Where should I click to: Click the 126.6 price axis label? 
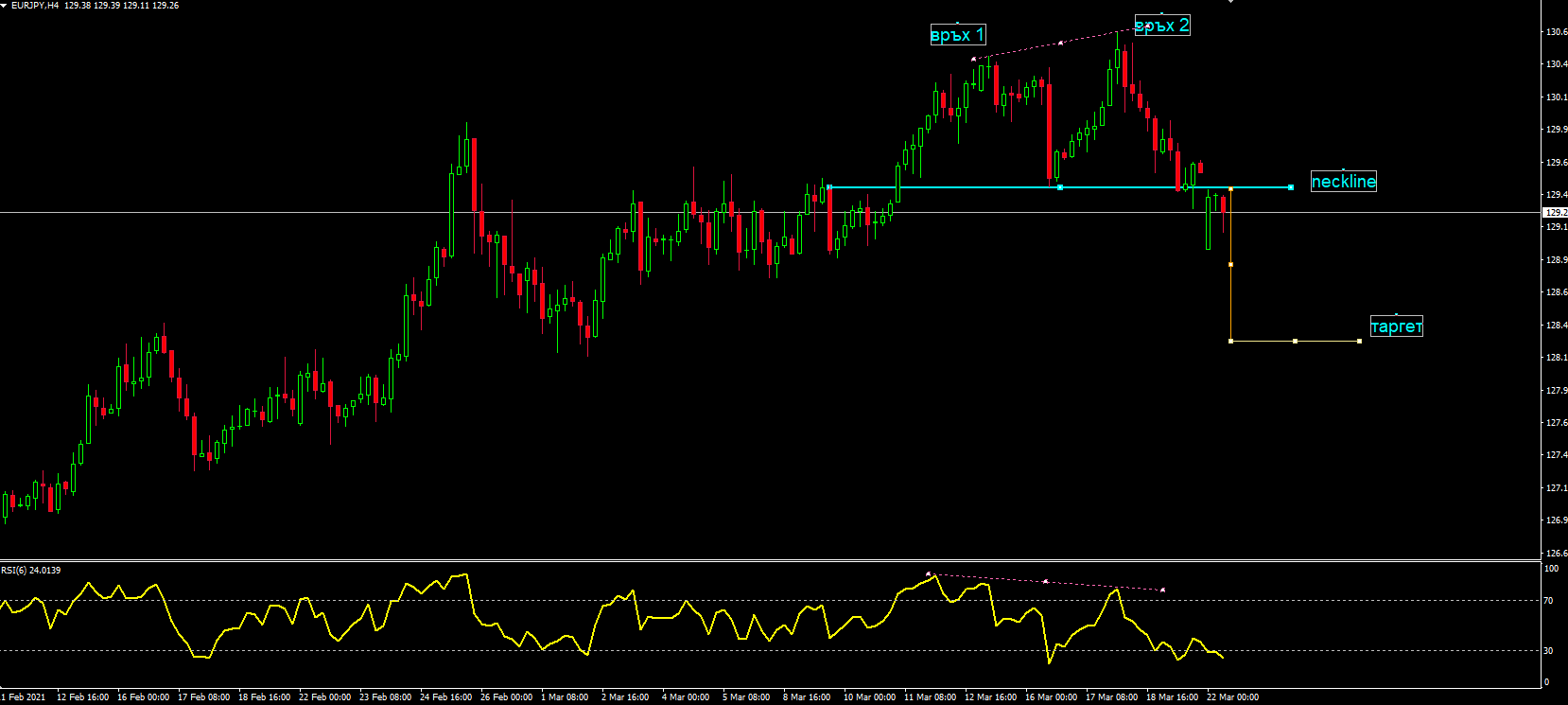pyautogui.click(x=1556, y=554)
